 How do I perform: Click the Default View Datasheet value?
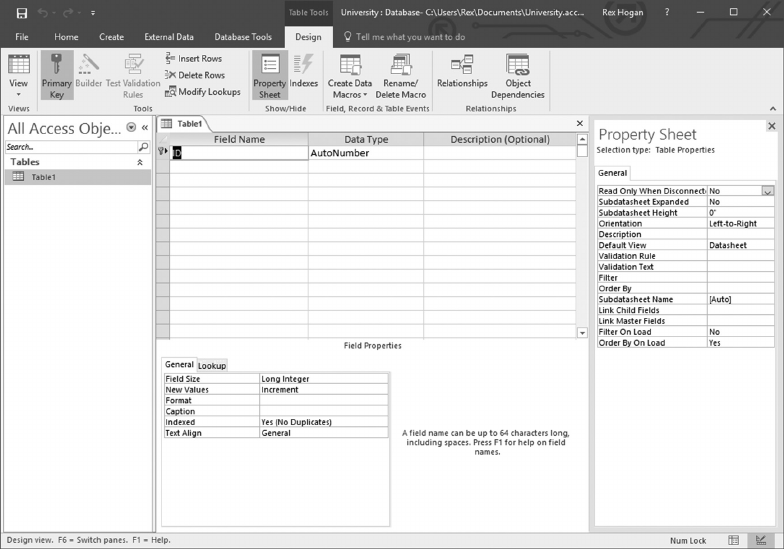coord(740,246)
